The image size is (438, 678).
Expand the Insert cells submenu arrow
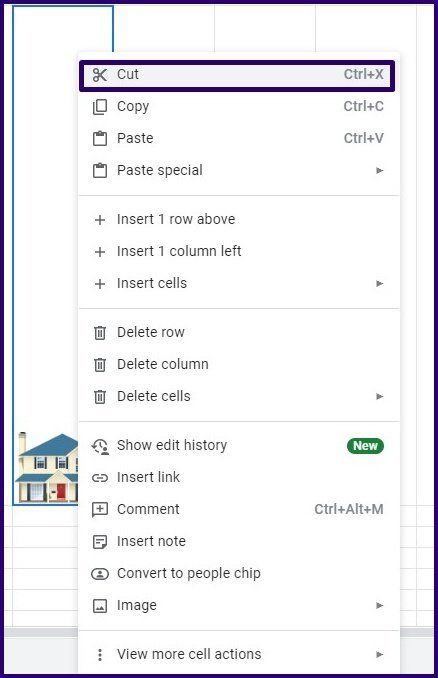(380, 284)
